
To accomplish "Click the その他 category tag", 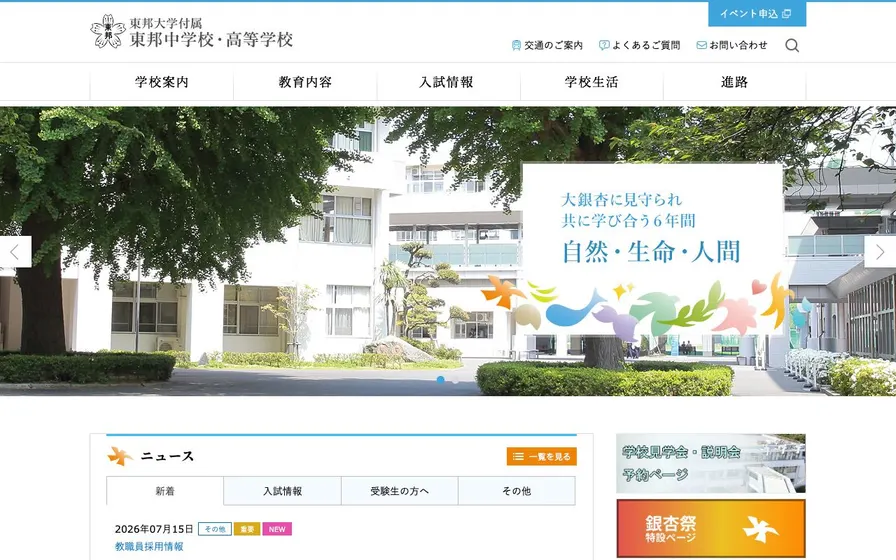I will 215,529.
